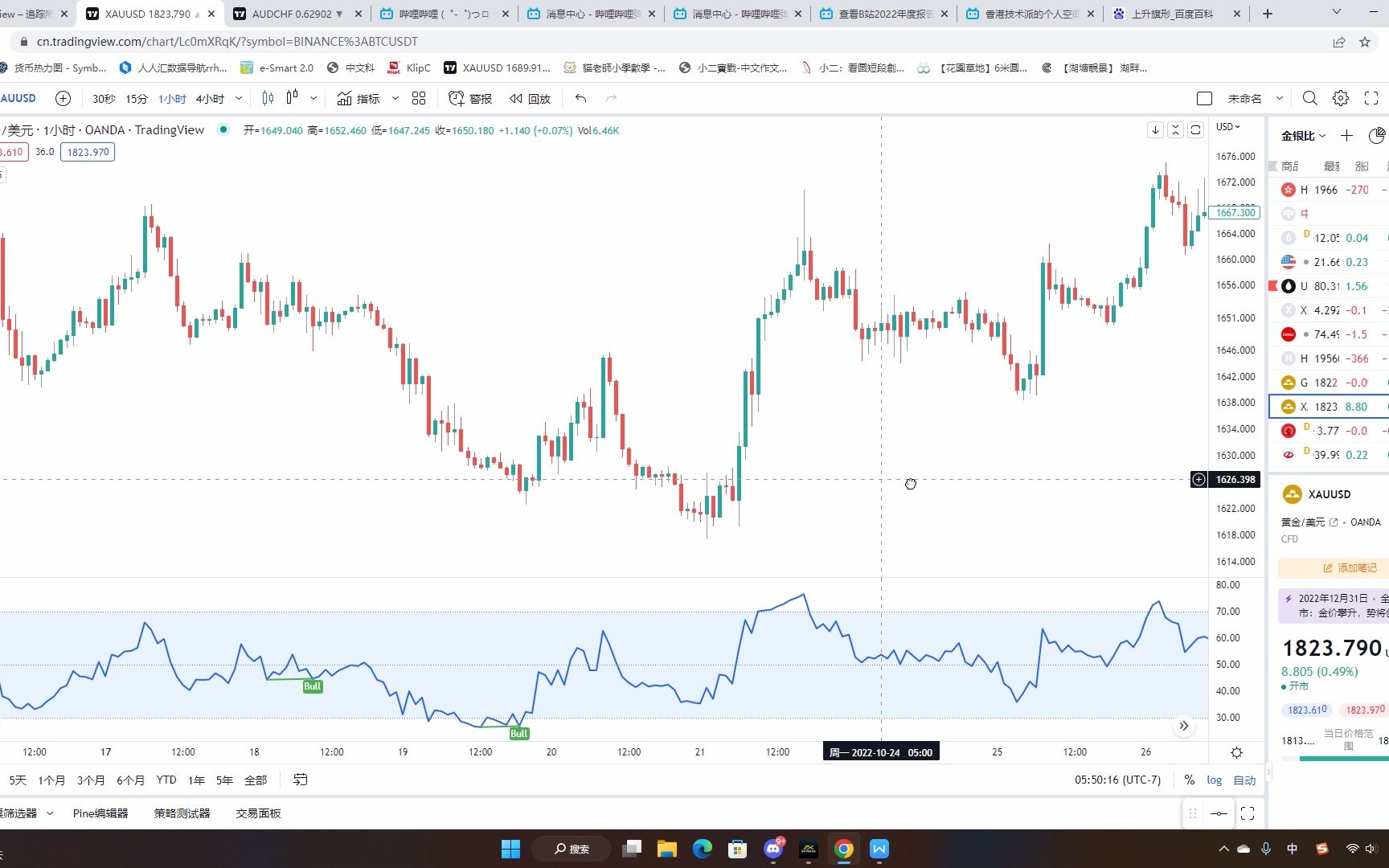Open the indicators (指标) menu

pos(359,98)
